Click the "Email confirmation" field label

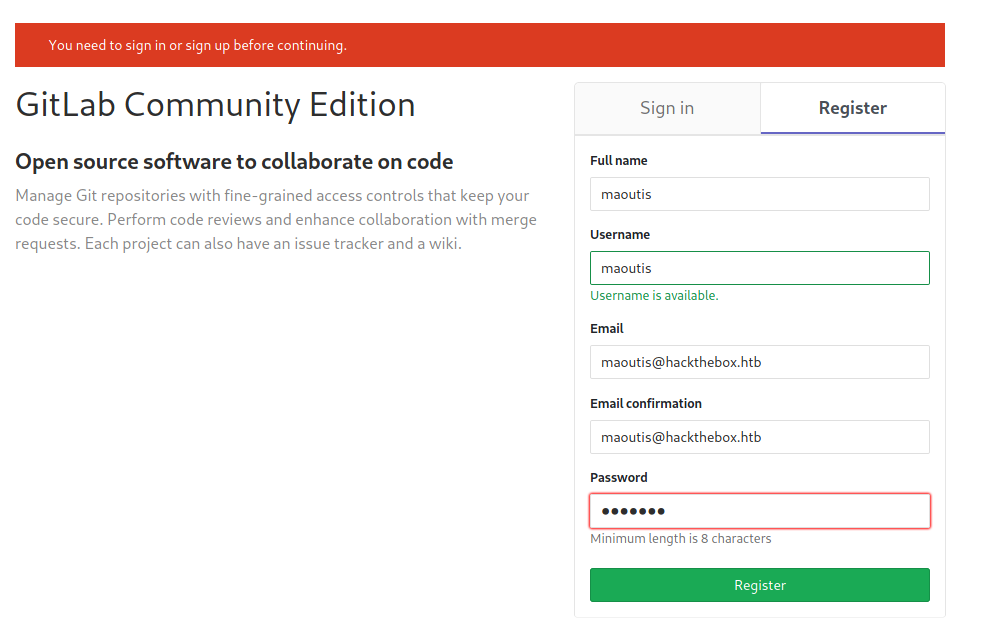pyautogui.click(x=645, y=403)
